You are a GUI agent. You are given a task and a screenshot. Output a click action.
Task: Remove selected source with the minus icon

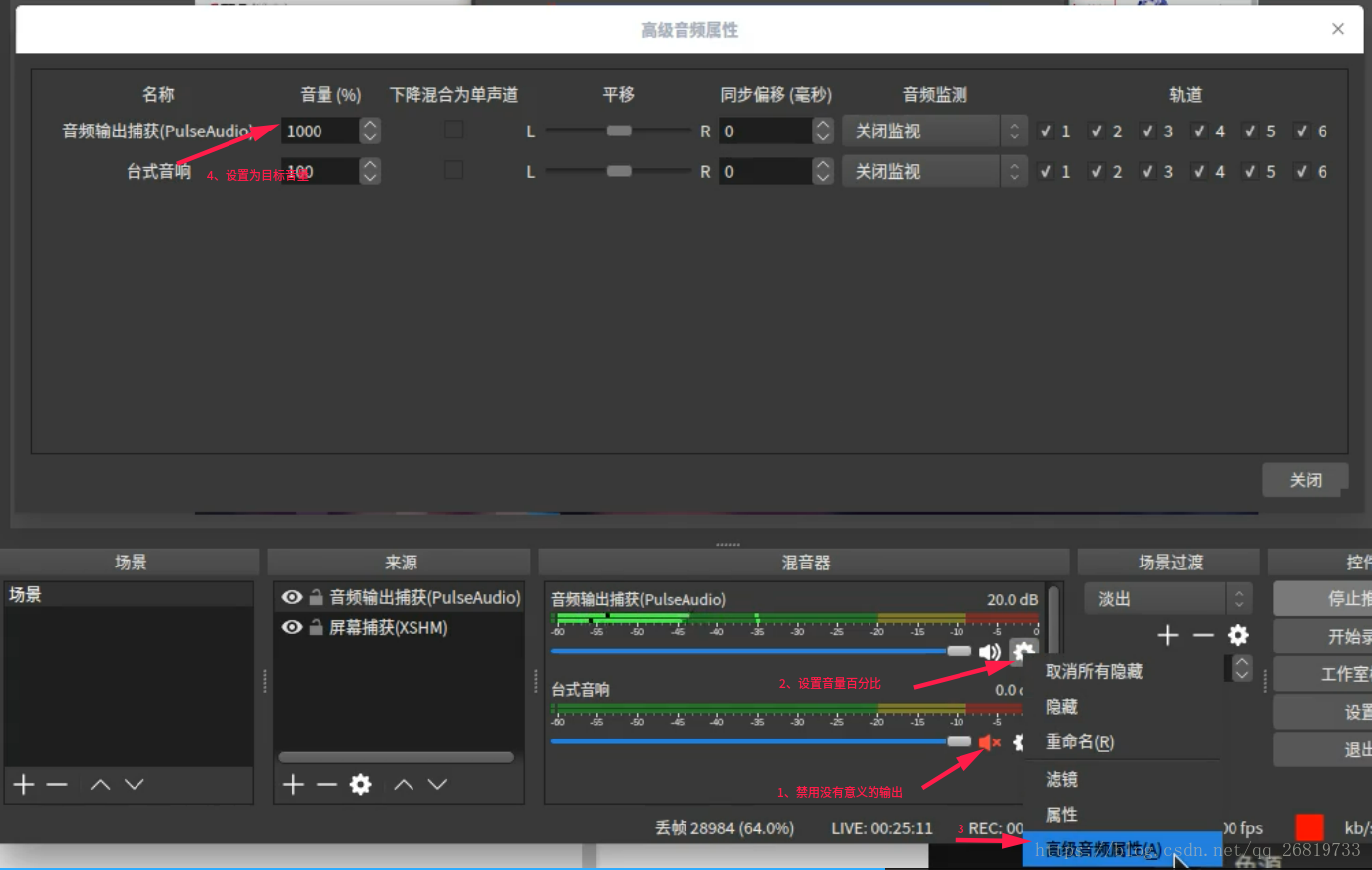point(327,784)
